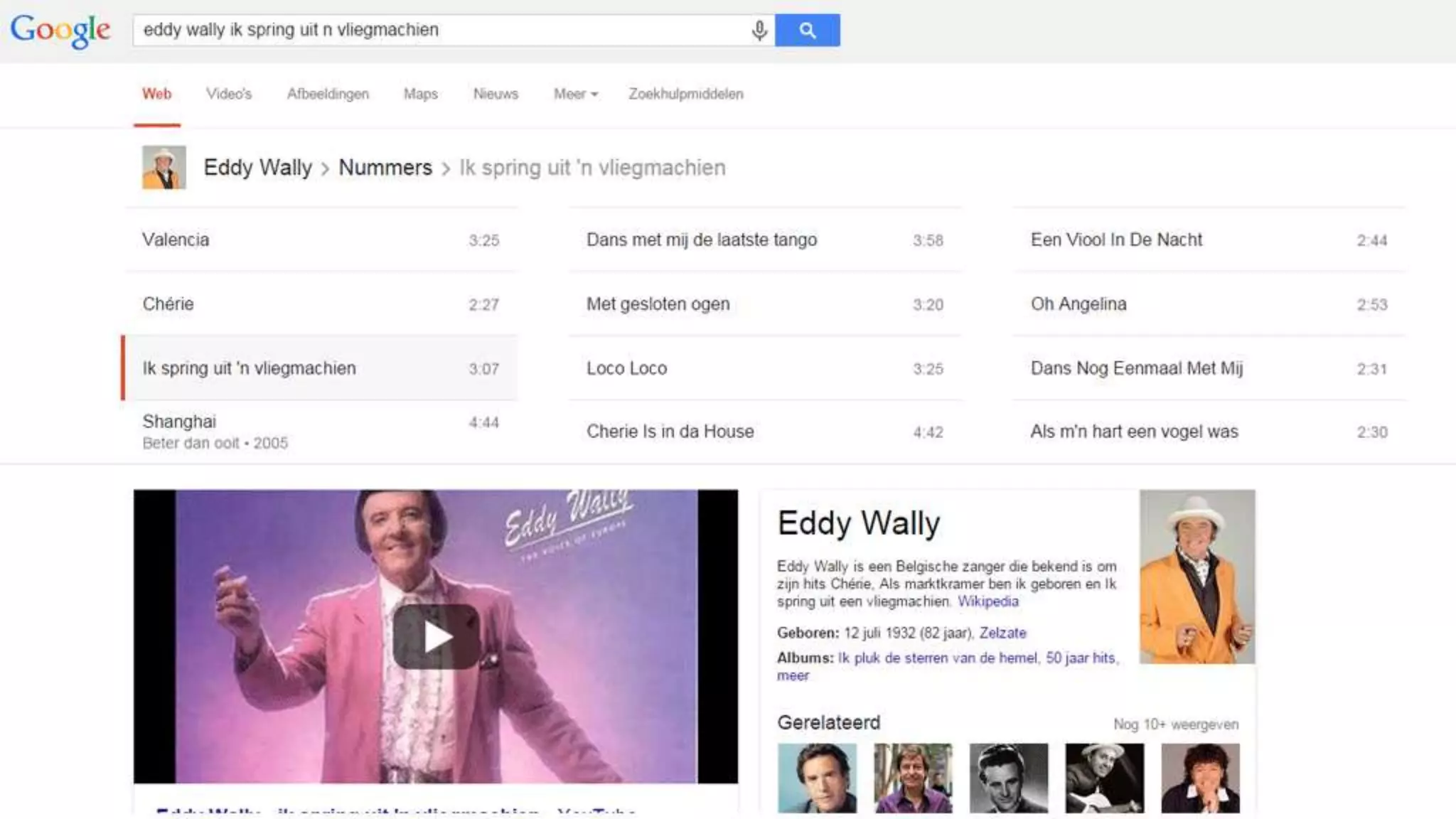1456x819 pixels.
Task: Select the song Loco Loco
Action: tap(765, 368)
